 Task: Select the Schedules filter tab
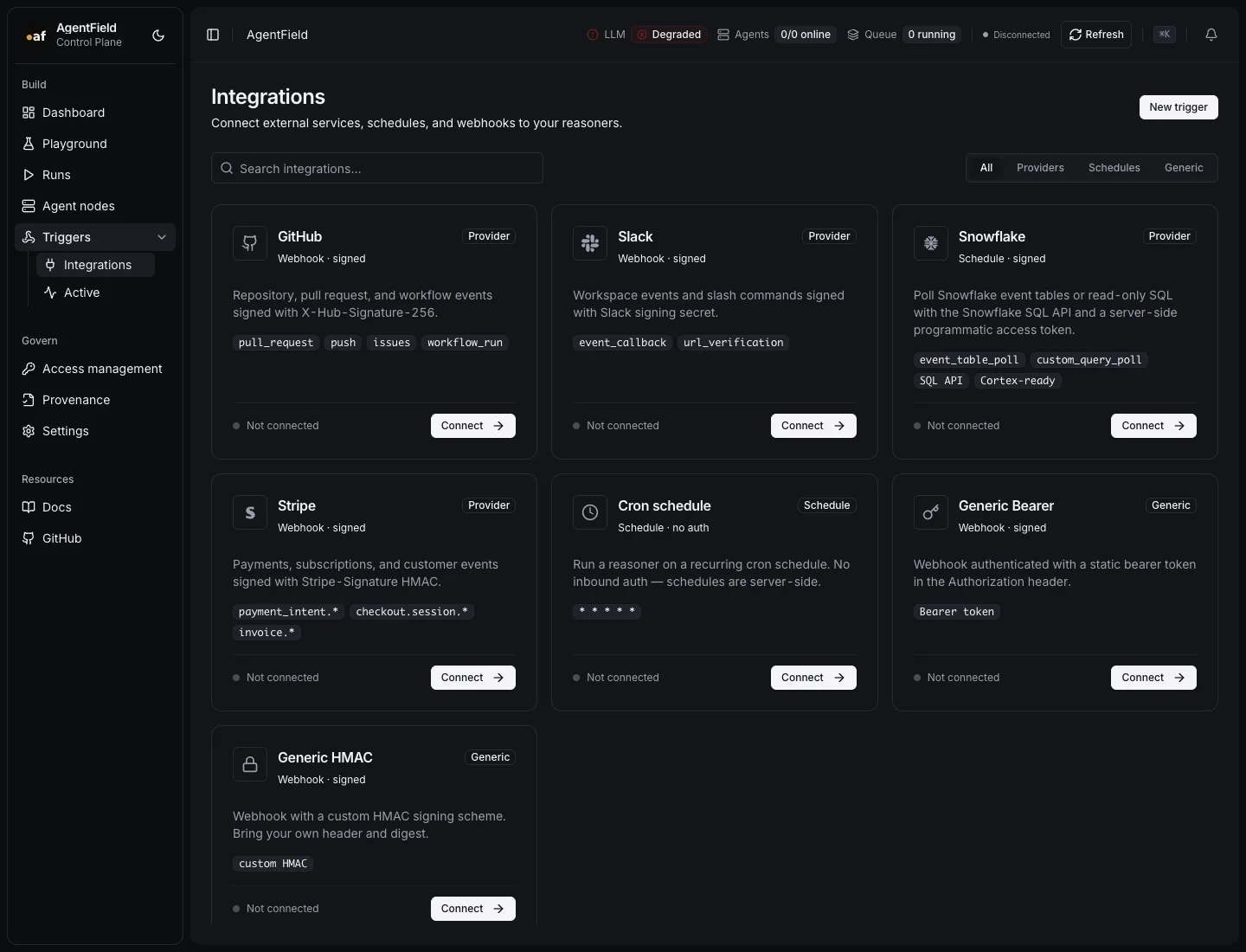[x=1114, y=168]
